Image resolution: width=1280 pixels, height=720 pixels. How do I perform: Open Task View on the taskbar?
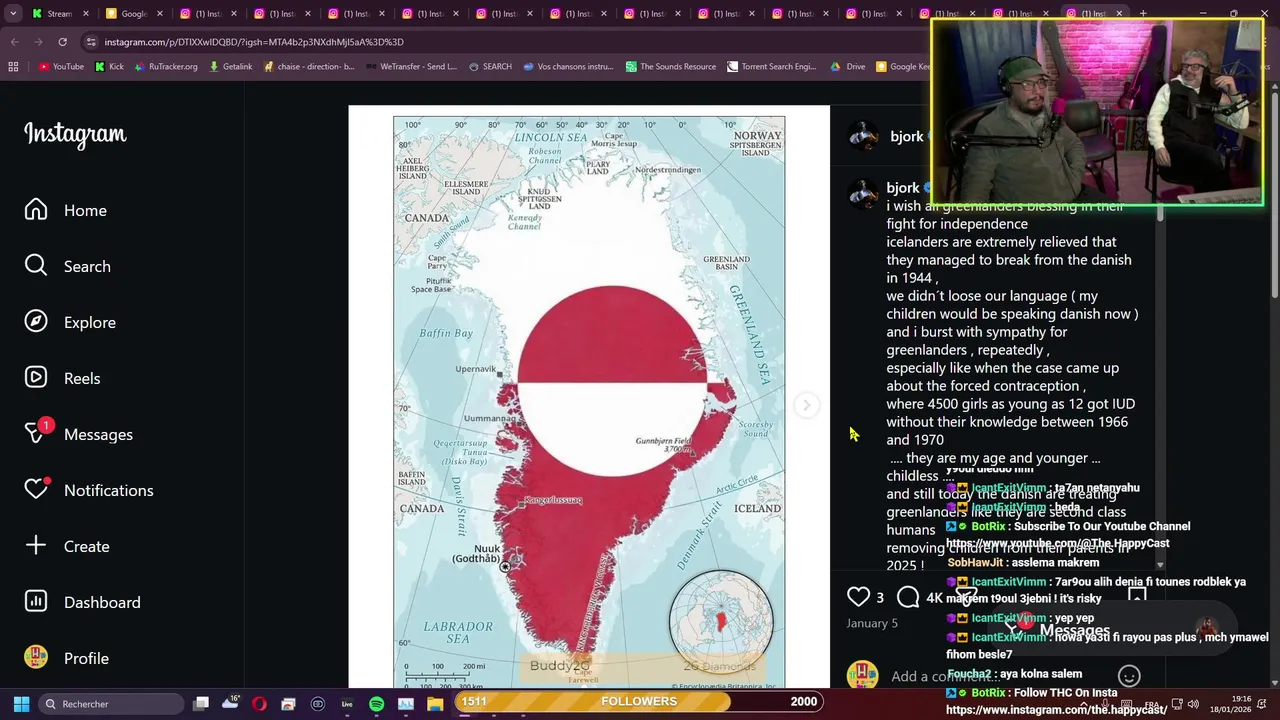coord(201,704)
